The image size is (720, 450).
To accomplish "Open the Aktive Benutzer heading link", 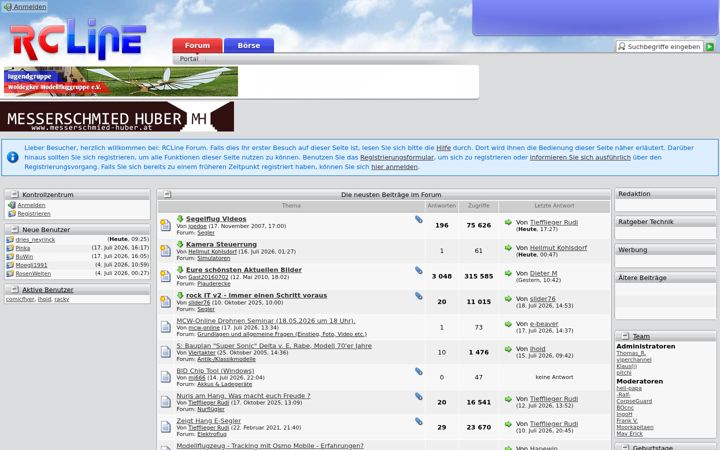I will 48,290.
